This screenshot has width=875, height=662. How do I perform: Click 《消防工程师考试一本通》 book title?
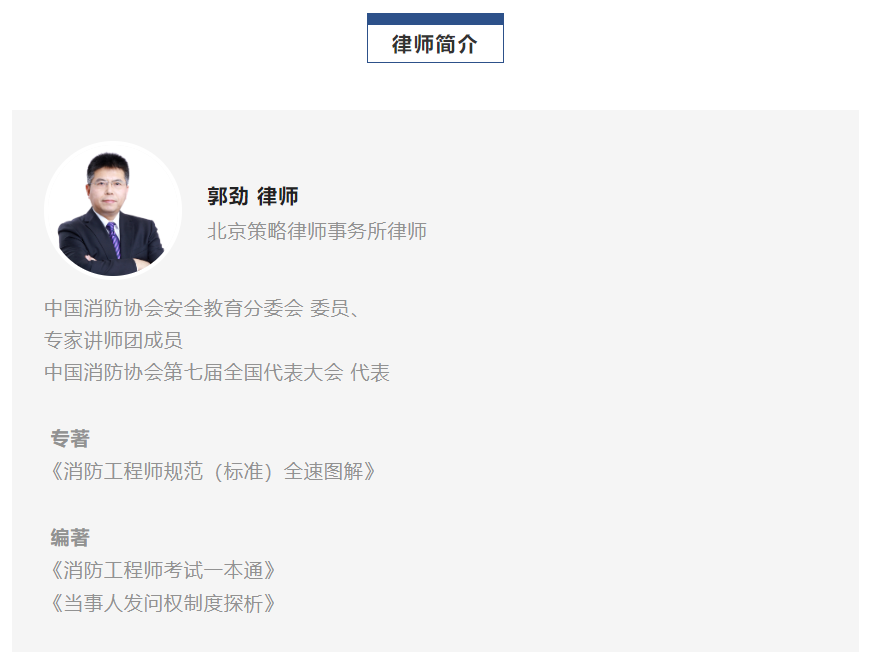point(162,570)
